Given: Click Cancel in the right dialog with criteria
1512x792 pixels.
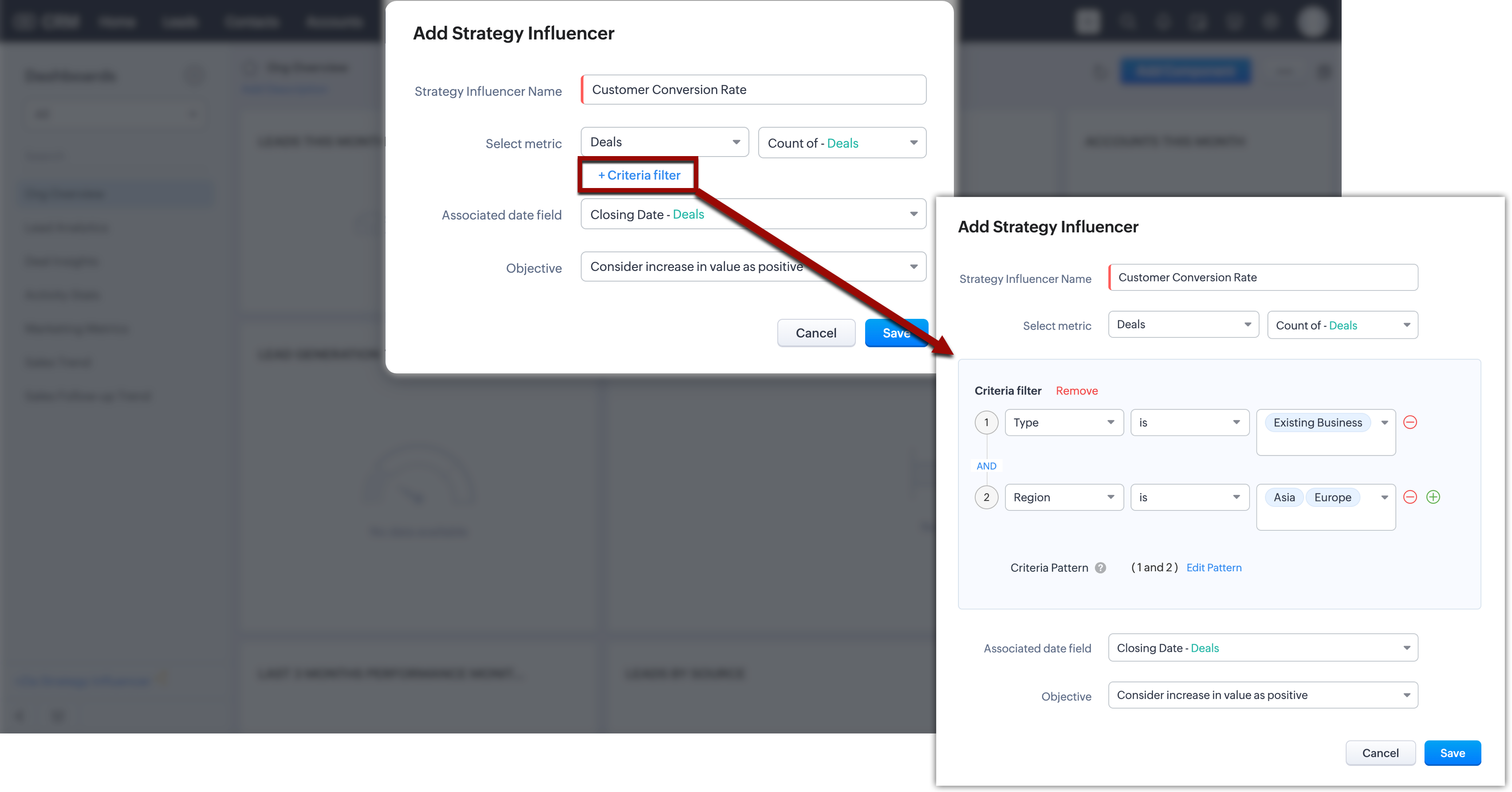Looking at the screenshot, I should tap(1380, 753).
